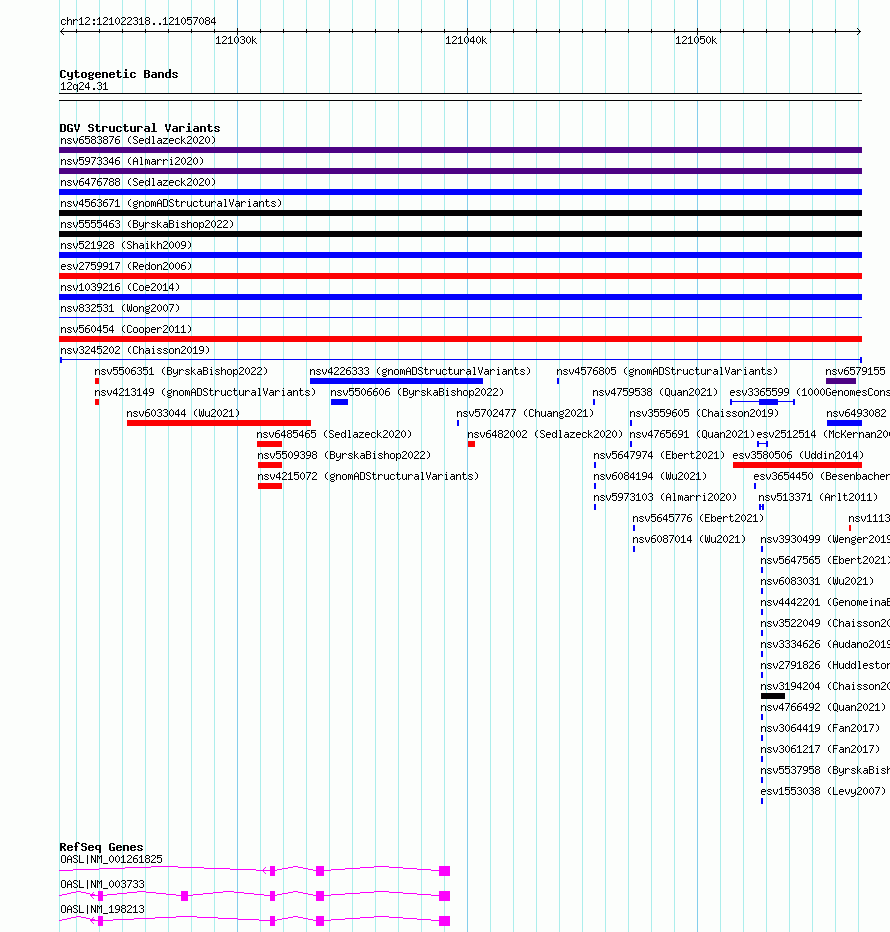Open the nsv6083031 (Wu2021) label
Viewport: 890px width, 932px height.
tap(817, 581)
